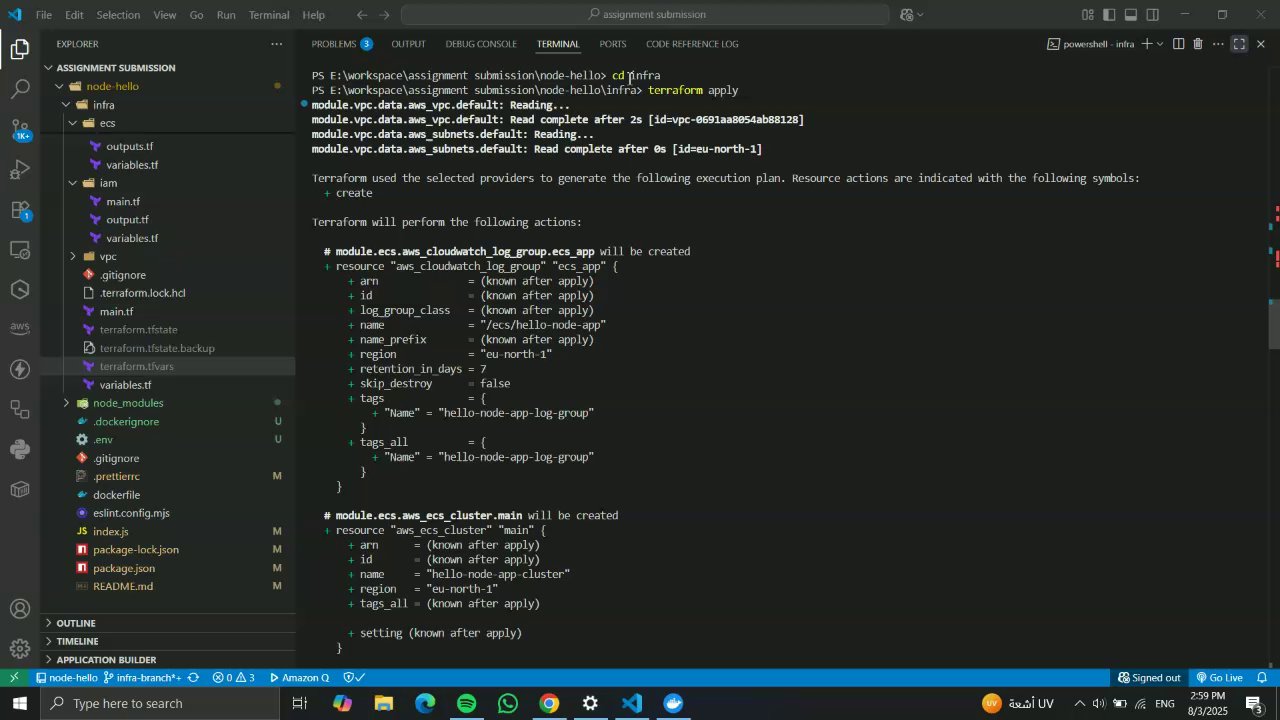Viewport: 1280px width, 720px height.
Task: Expand the node_modules folder
Action: [x=66, y=403]
